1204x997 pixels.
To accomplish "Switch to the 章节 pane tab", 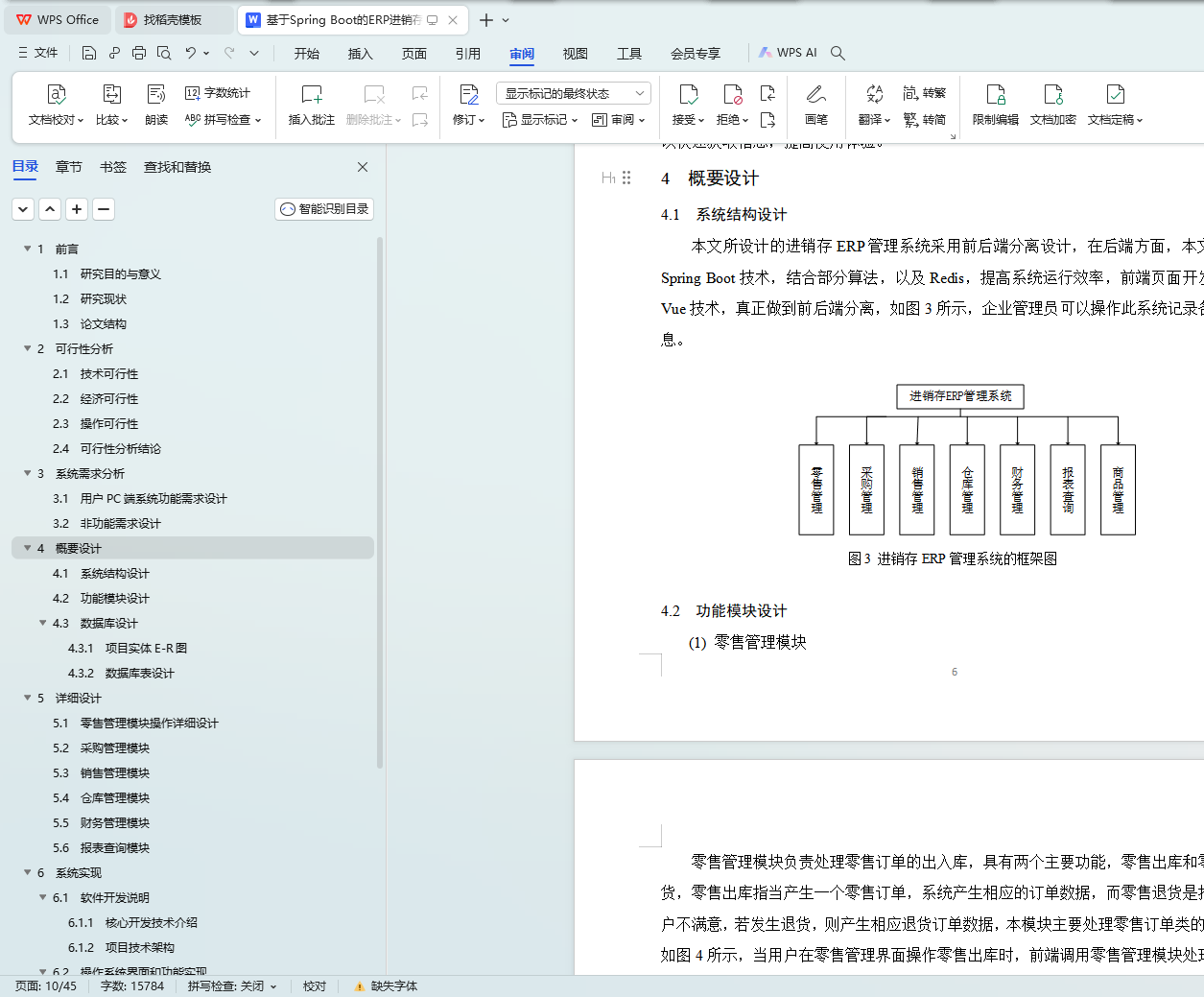I will [69, 167].
